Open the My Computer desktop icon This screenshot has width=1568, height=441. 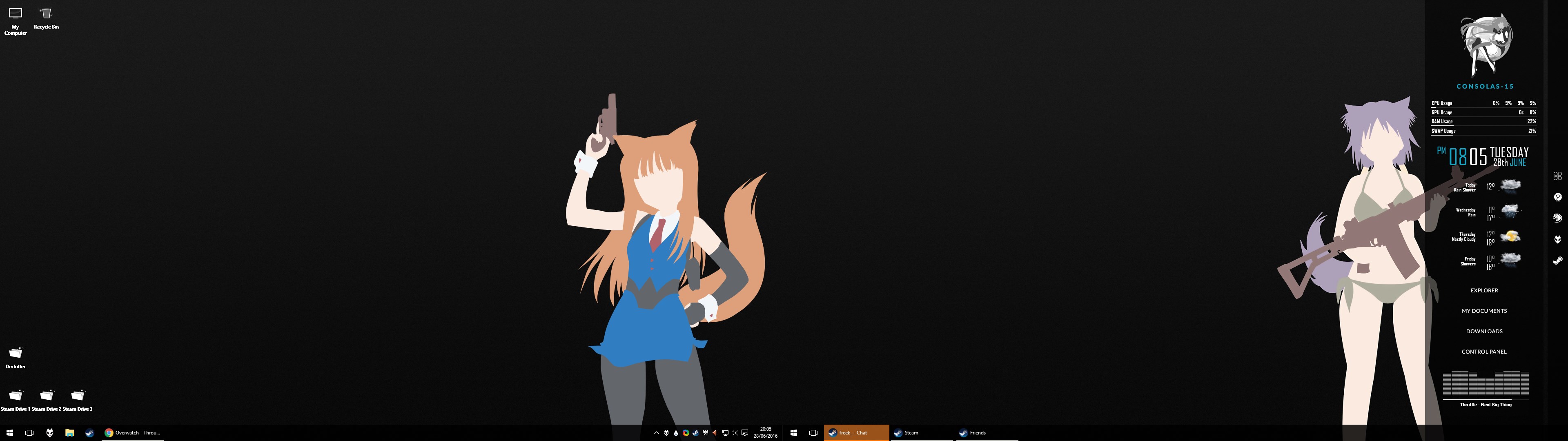[x=15, y=21]
